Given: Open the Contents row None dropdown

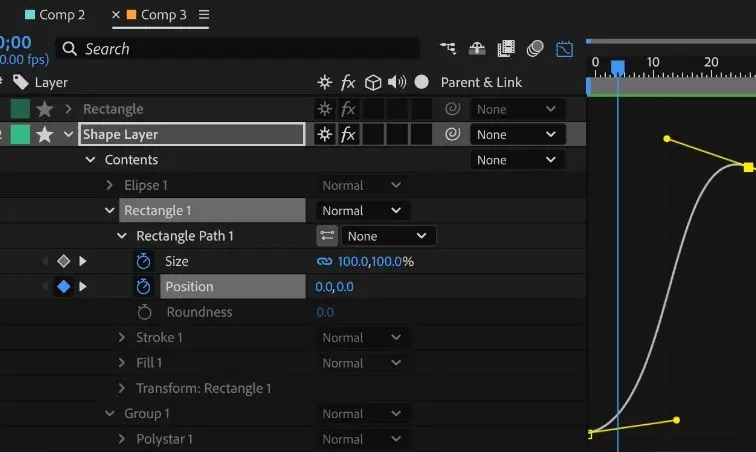Looking at the screenshot, I should 518,160.
